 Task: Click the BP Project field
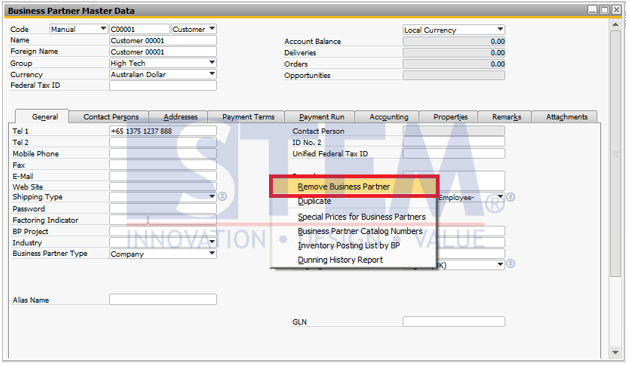[163, 231]
